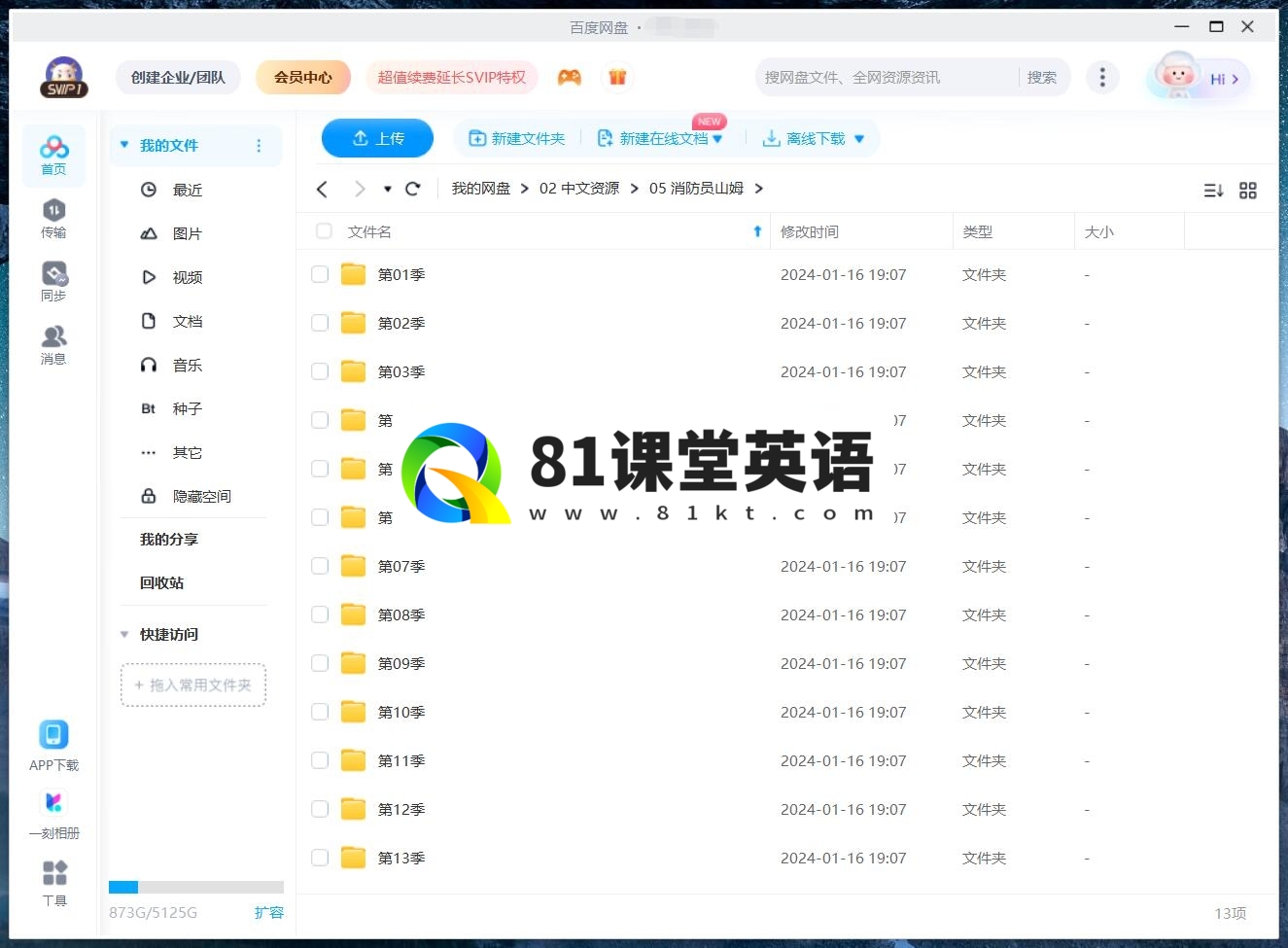Open 音乐 music category
This screenshot has height=948, width=1288.
point(188,365)
